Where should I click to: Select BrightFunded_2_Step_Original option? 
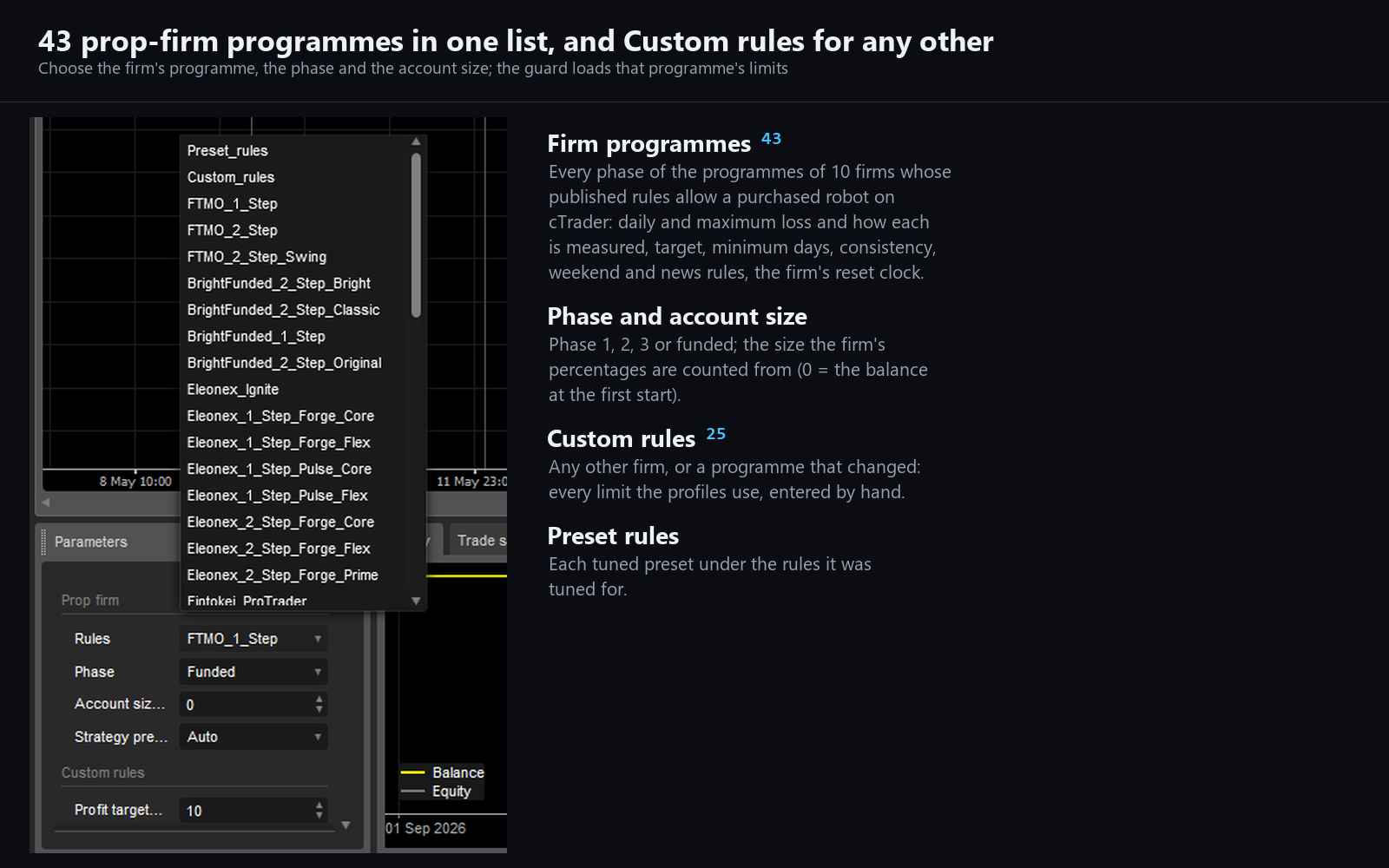click(295, 363)
